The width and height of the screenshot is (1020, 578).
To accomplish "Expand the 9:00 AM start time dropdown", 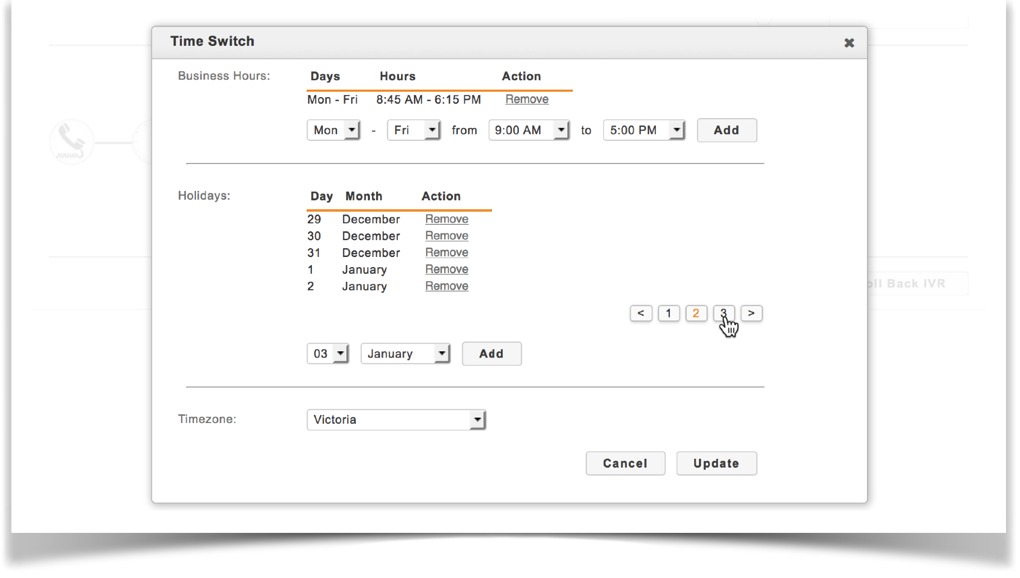I will pyautogui.click(x=528, y=131).
